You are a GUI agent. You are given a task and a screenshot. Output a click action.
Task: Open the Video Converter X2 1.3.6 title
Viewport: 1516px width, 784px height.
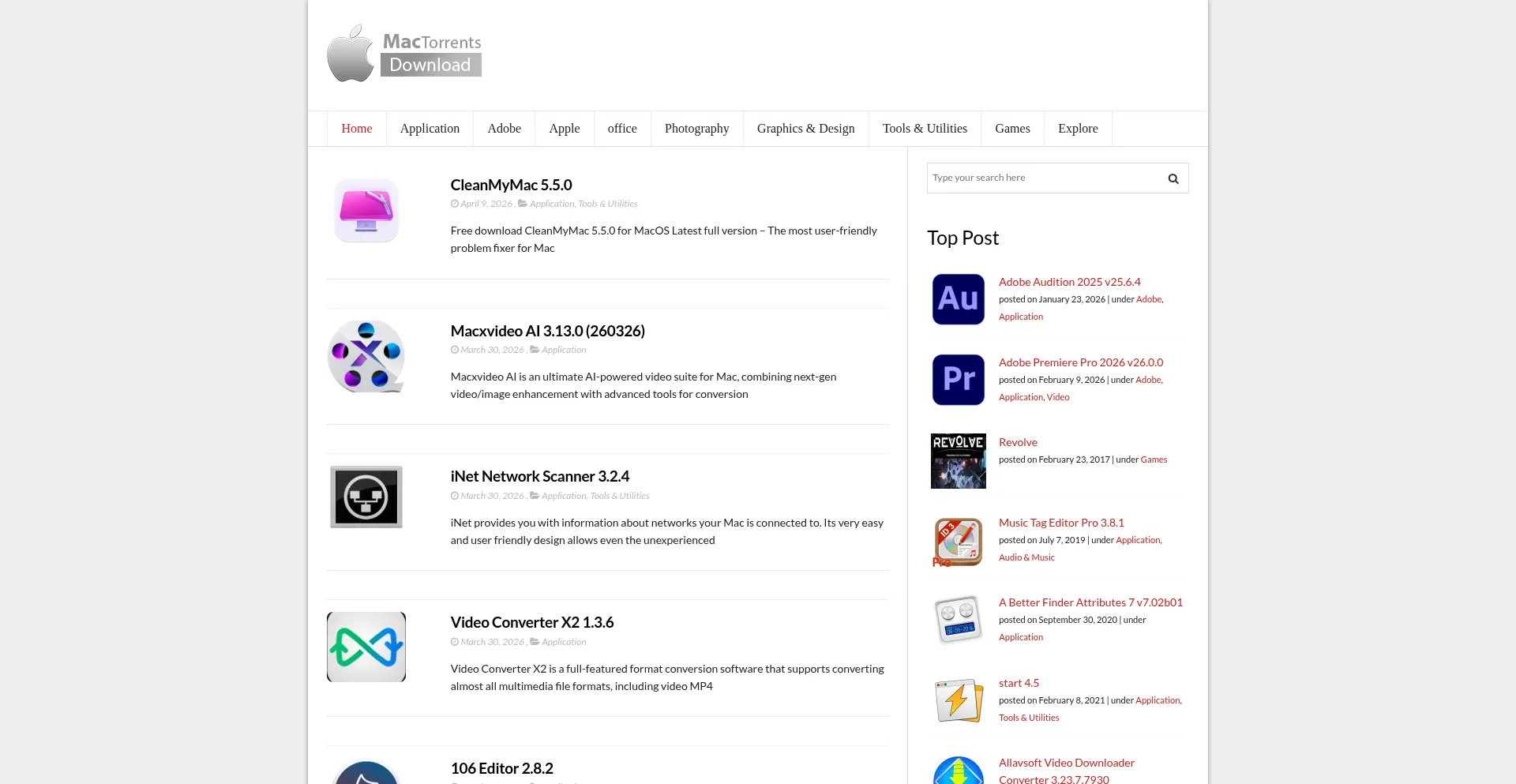click(x=532, y=622)
